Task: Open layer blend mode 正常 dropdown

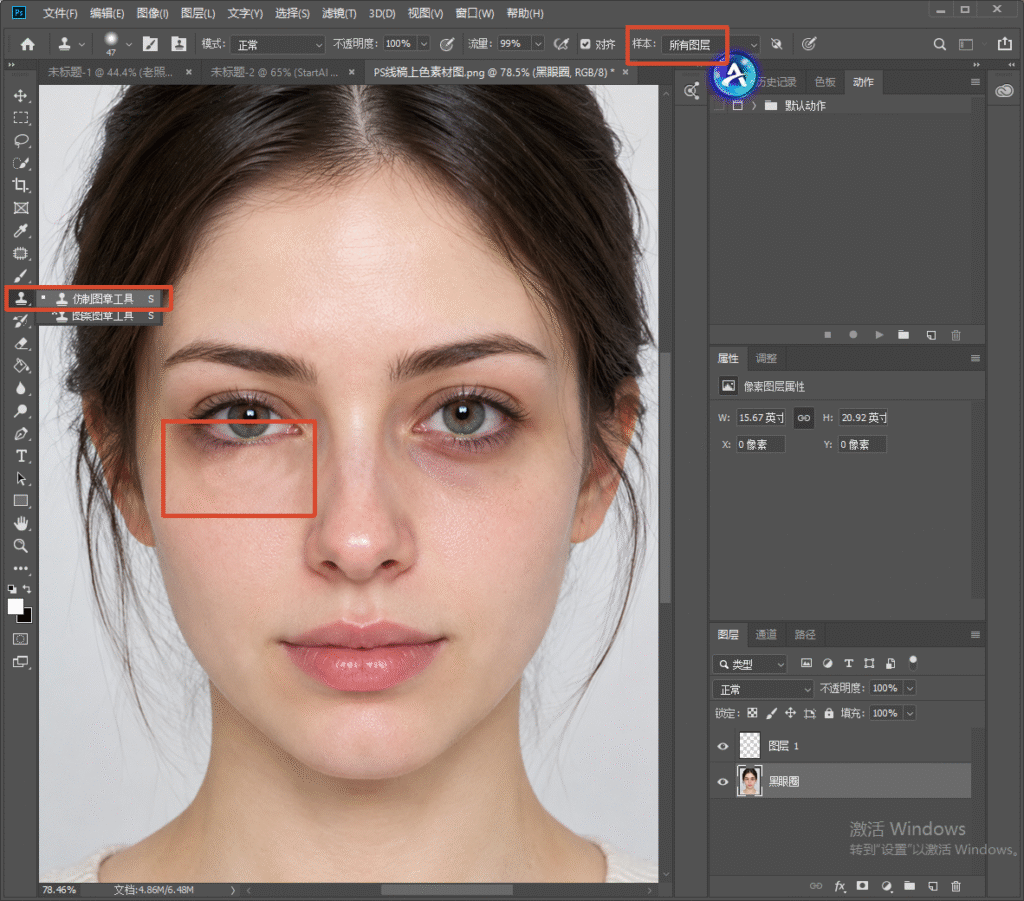Action: point(763,689)
